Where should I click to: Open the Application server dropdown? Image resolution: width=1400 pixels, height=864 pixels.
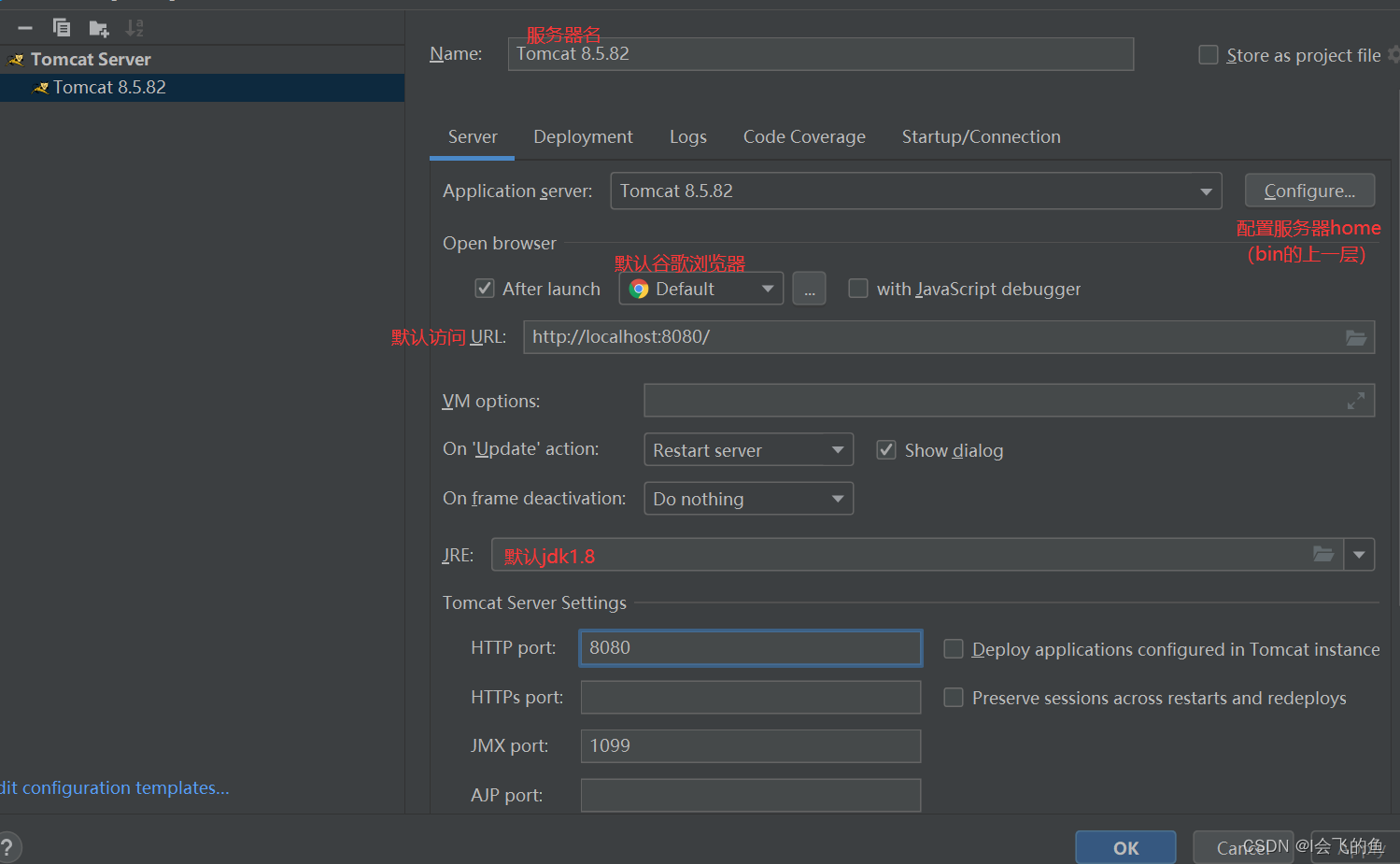[916, 191]
